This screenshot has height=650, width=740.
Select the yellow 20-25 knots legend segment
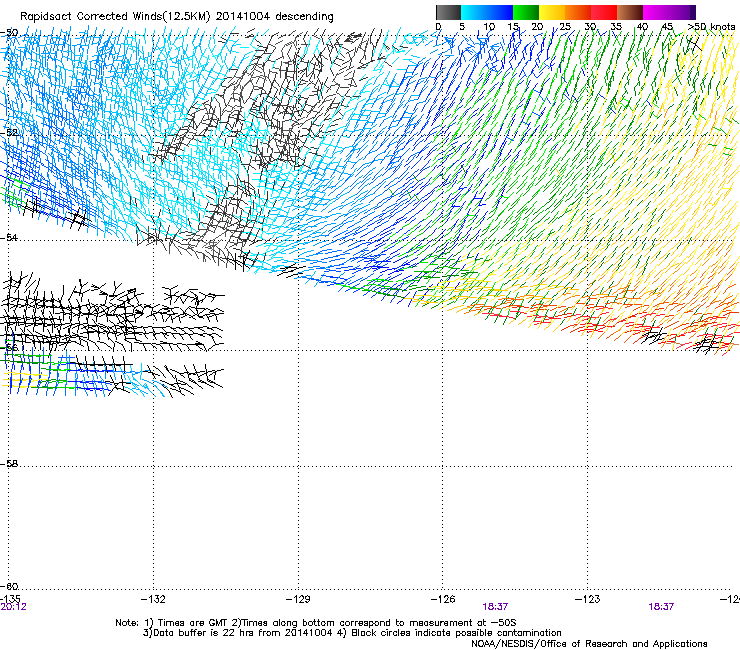pos(552,12)
